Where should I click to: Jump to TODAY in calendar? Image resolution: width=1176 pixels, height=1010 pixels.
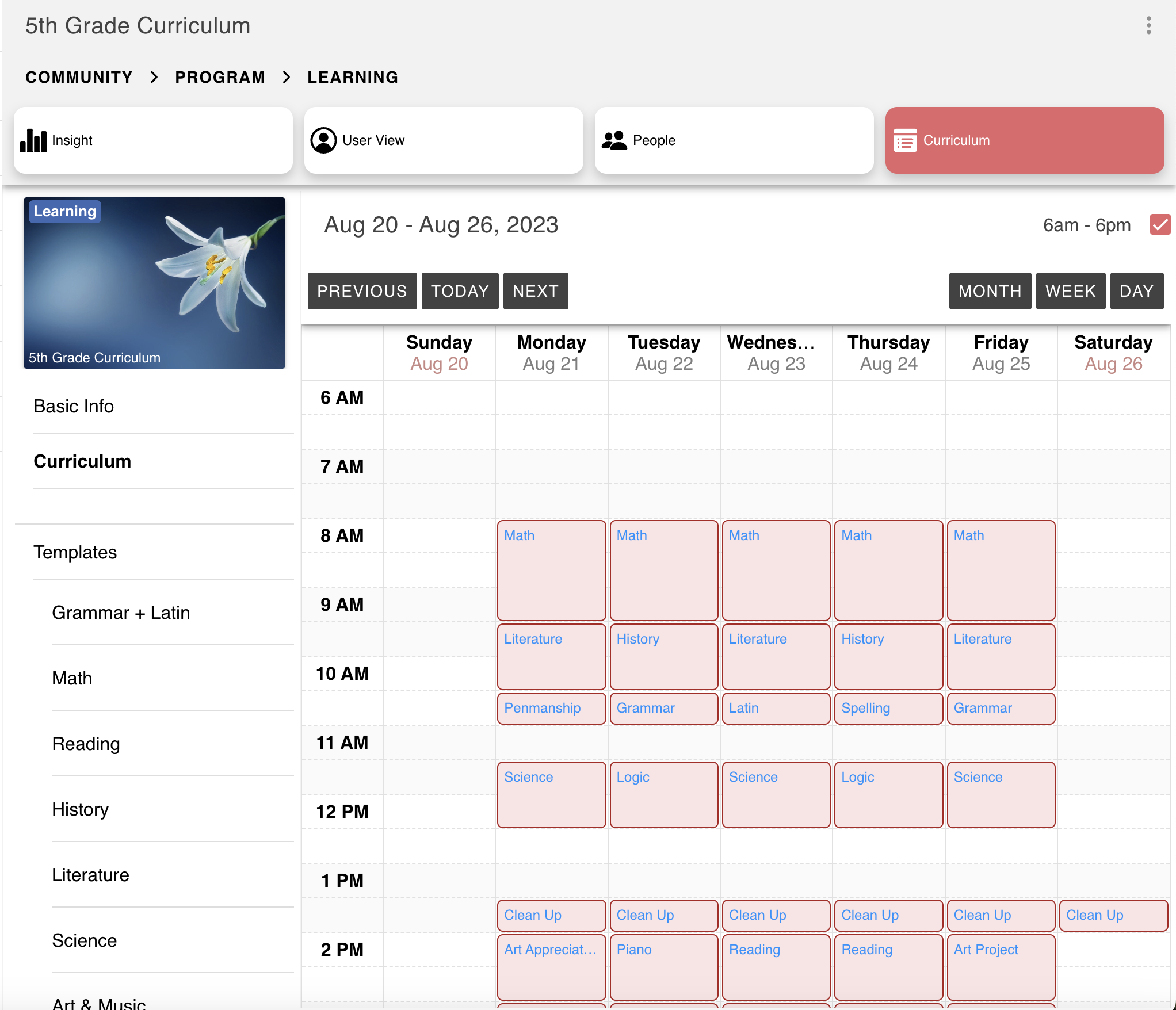pos(460,291)
